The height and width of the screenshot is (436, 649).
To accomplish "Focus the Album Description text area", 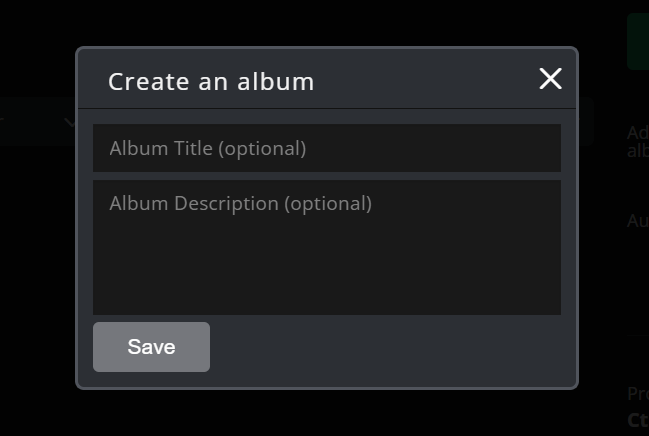I will point(326,247).
